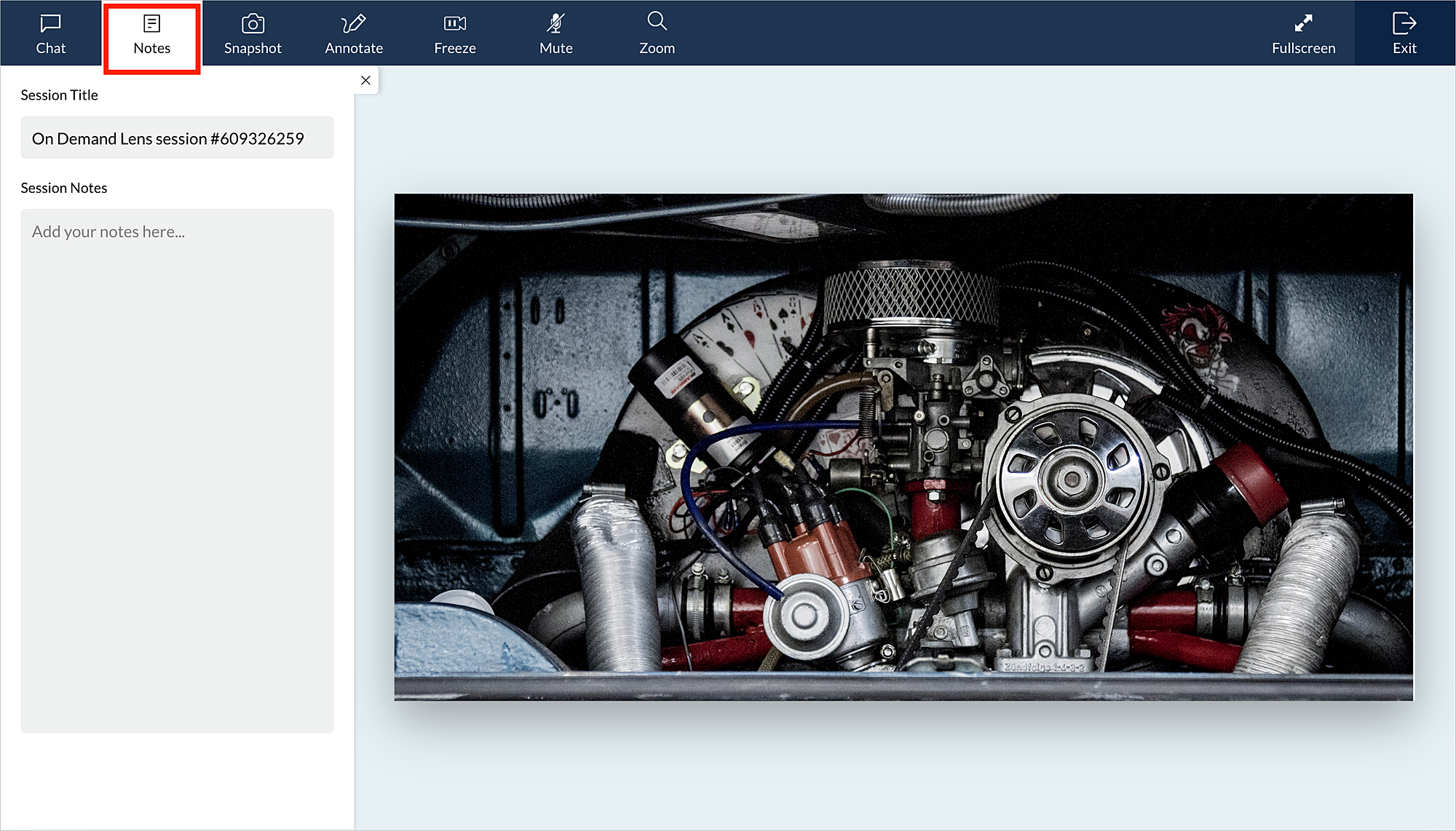Screen dimensions: 1456x831
Task: Click the Notes document icon
Action: tap(151, 23)
